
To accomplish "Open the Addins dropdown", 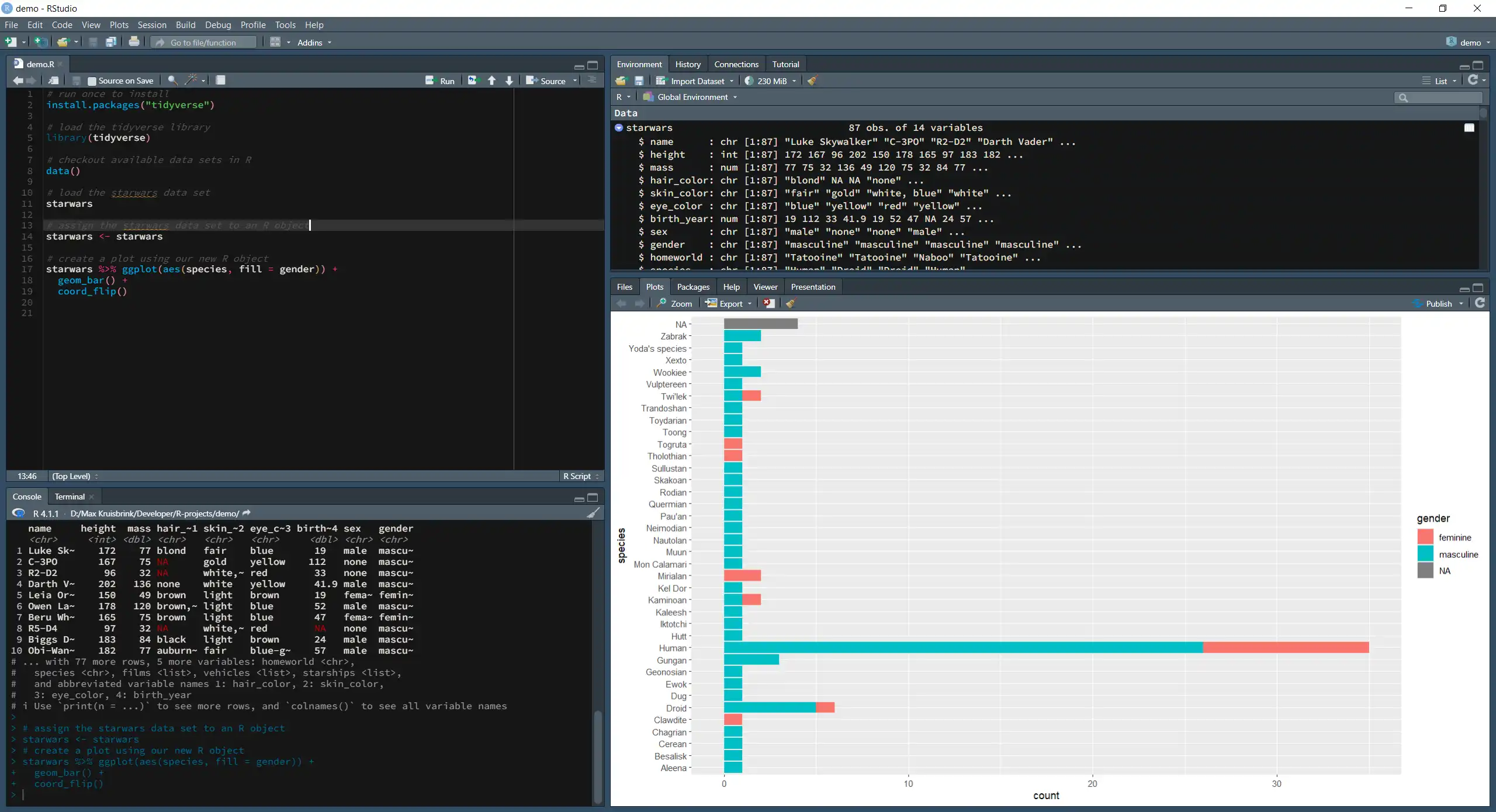I will point(314,42).
